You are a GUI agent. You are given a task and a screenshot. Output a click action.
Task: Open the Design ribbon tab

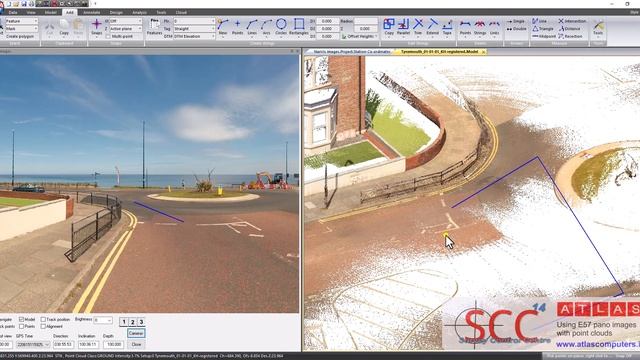116,12
